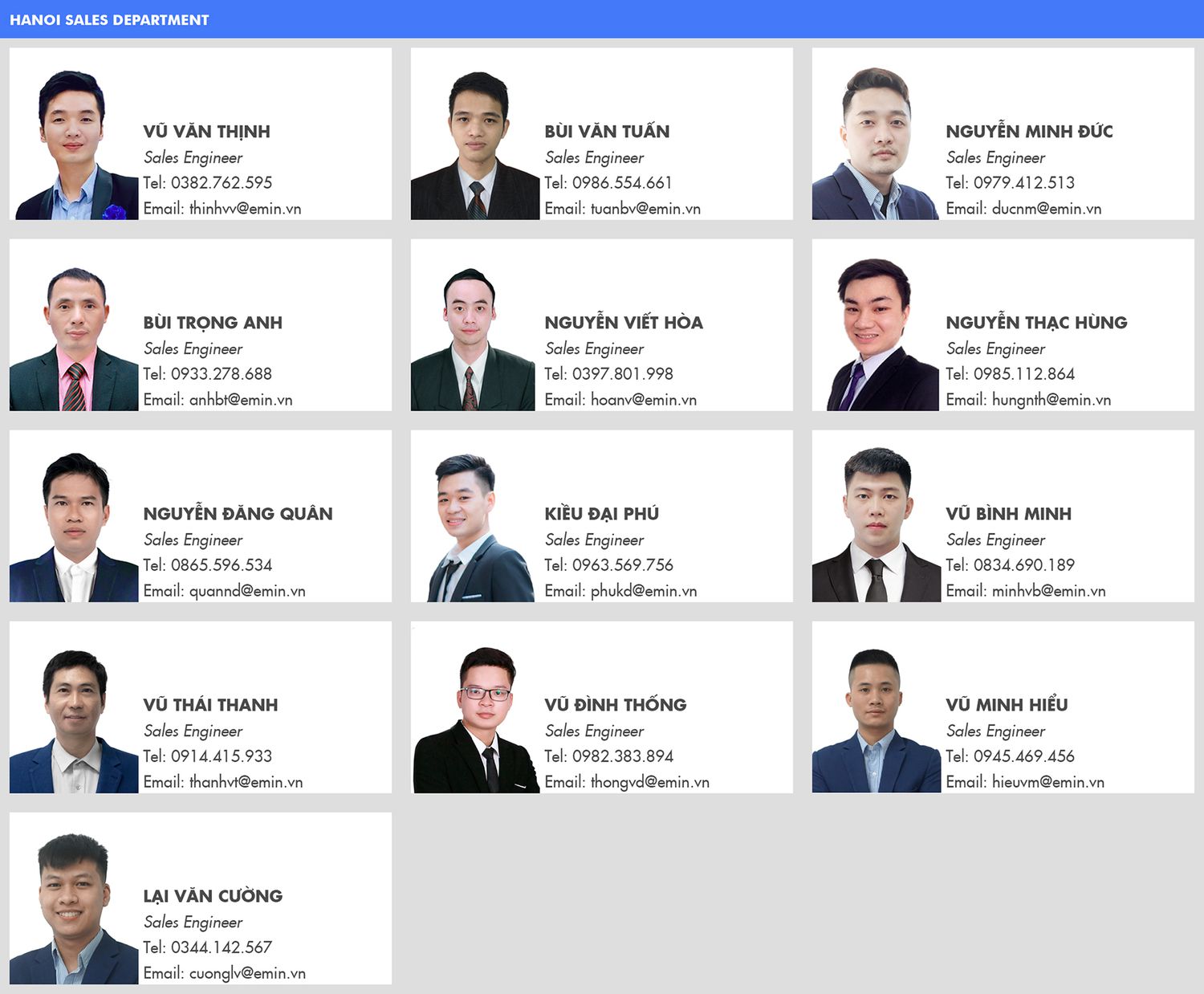
Task: Click the phone number 0985.112.864
Action: pos(1024,374)
